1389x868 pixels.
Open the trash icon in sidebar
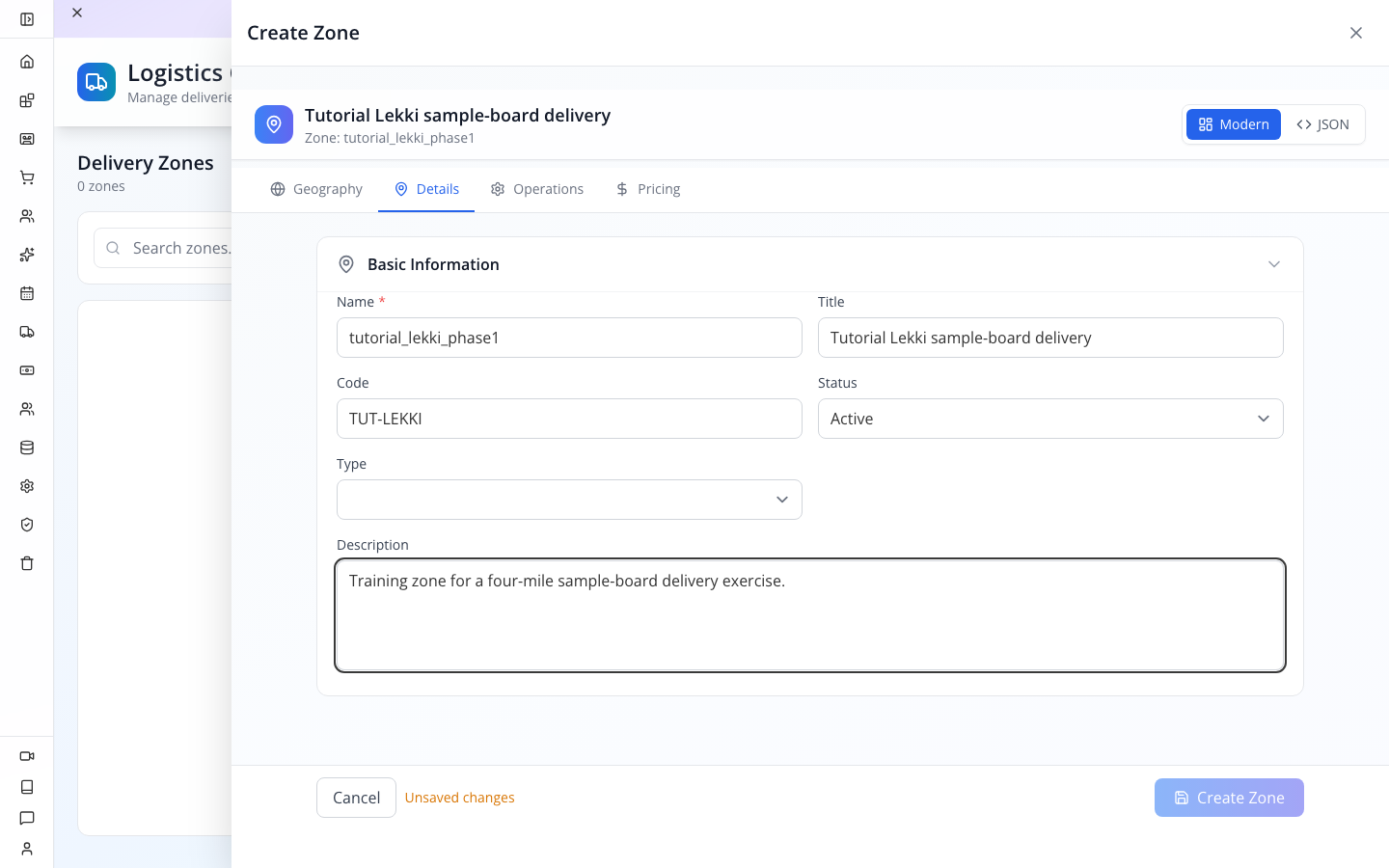click(x=27, y=563)
